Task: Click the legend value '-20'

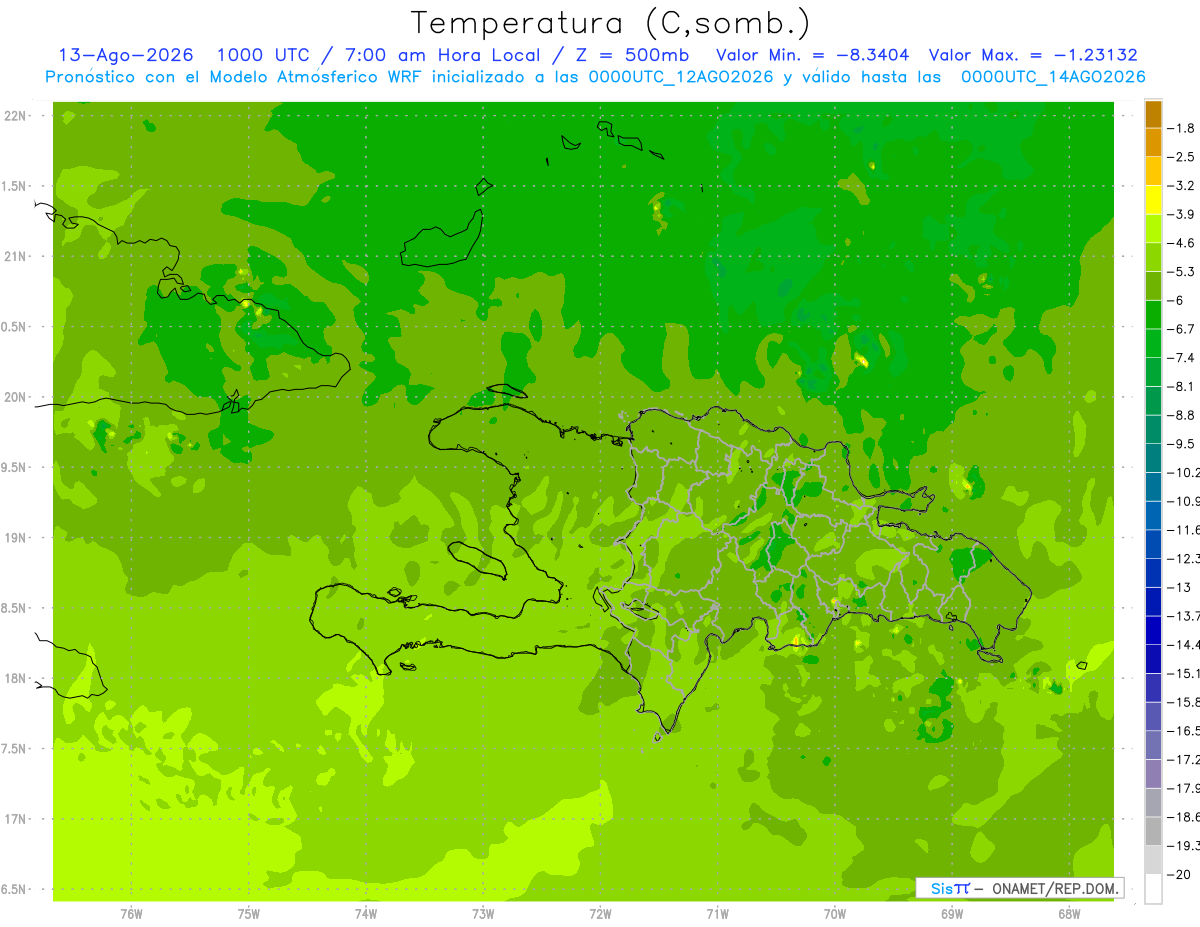Action: click(1179, 875)
